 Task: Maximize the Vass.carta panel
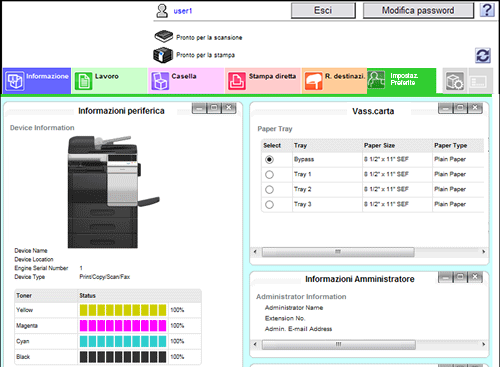(460, 108)
